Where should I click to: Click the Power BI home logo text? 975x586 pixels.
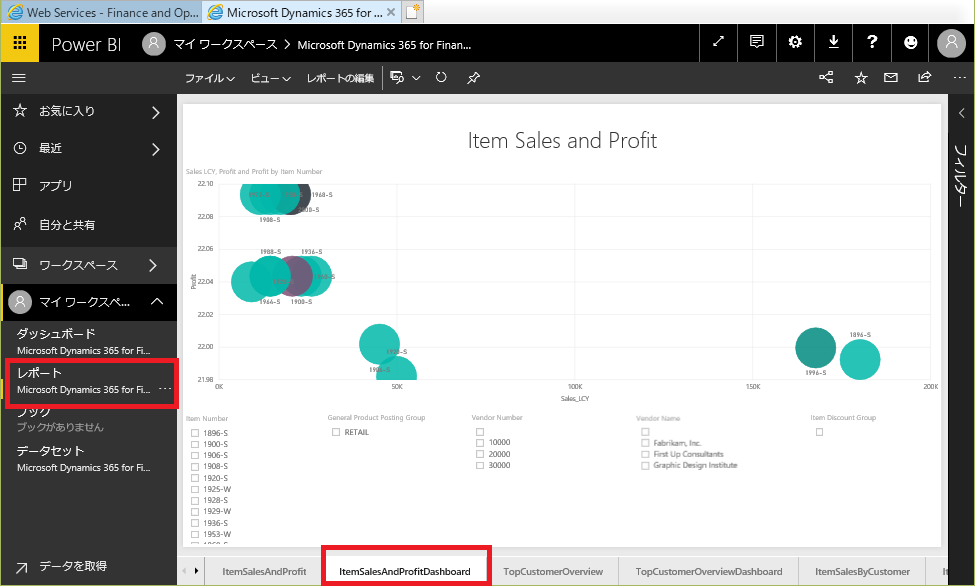pyautogui.click(x=86, y=44)
